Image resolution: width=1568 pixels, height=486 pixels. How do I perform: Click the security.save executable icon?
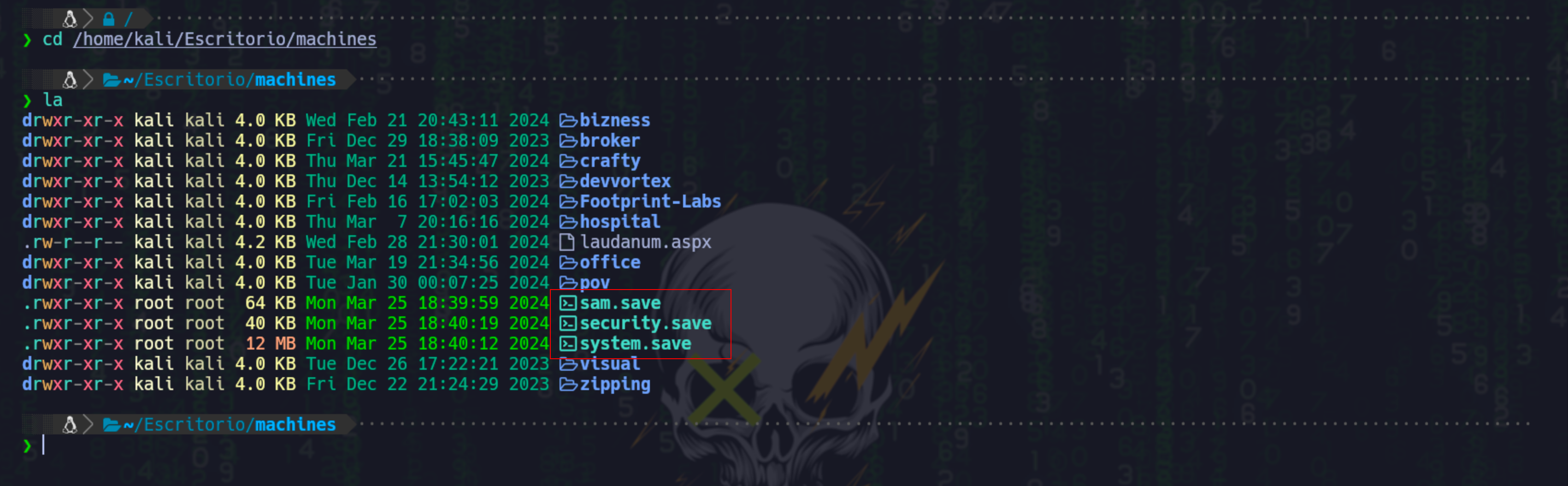click(567, 323)
